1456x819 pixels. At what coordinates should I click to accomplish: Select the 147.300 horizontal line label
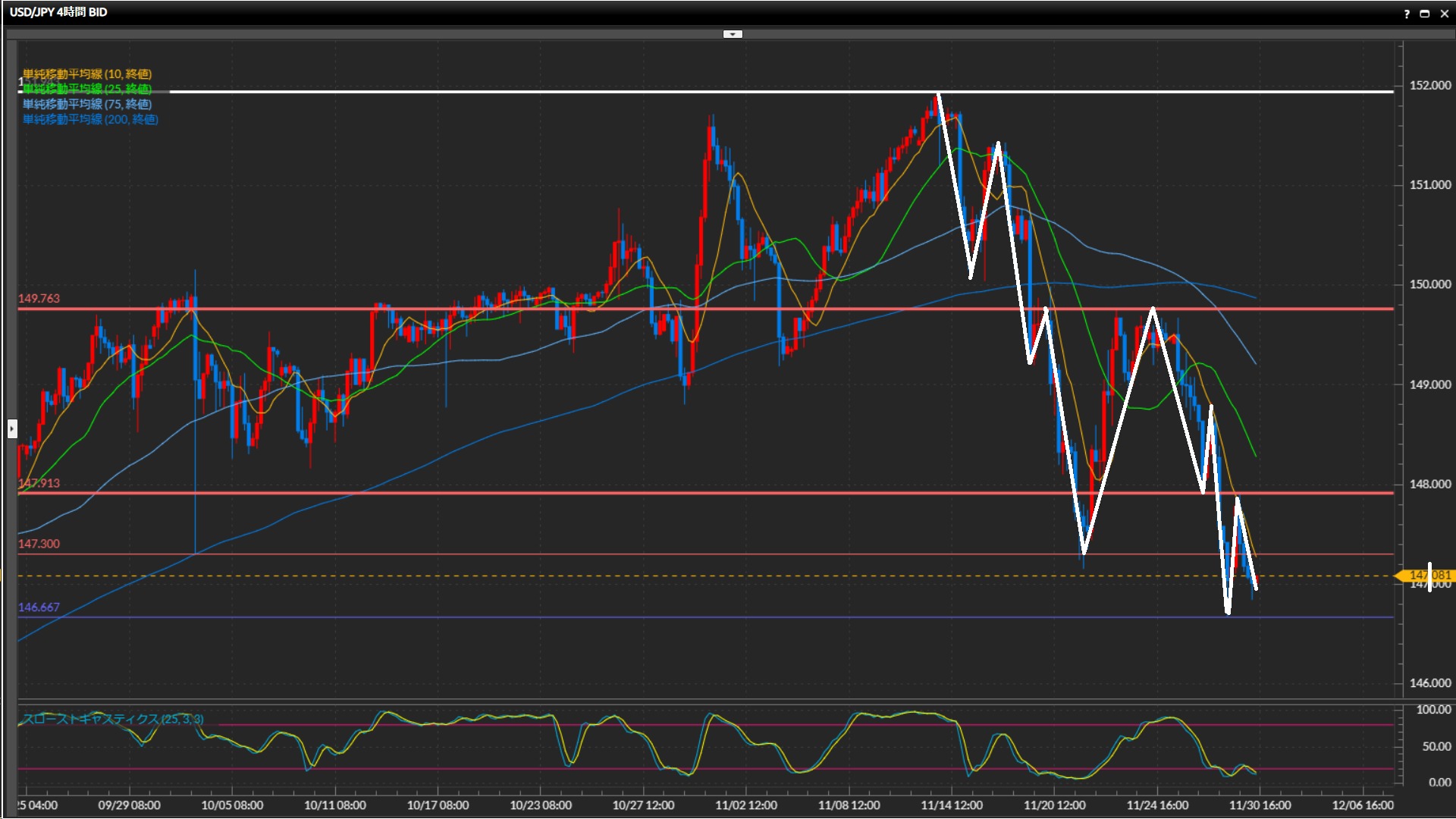coord(39,544)
